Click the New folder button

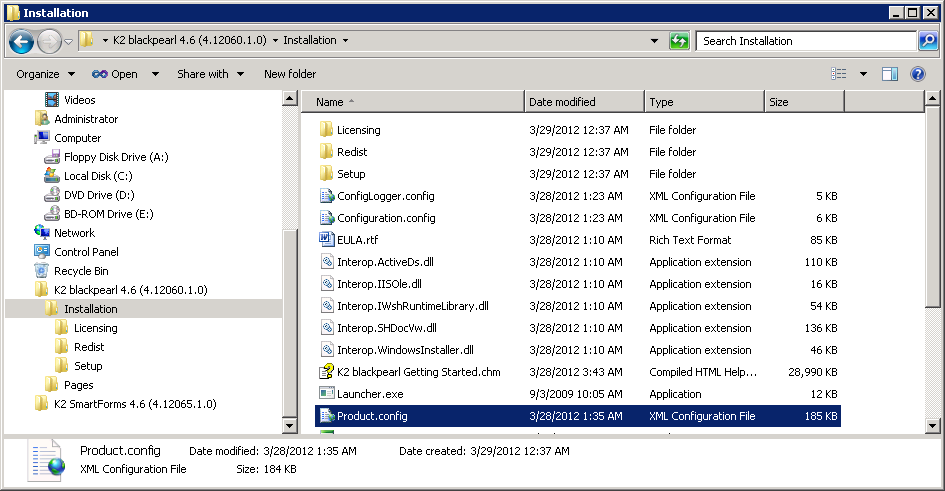(x=290, y=74)
